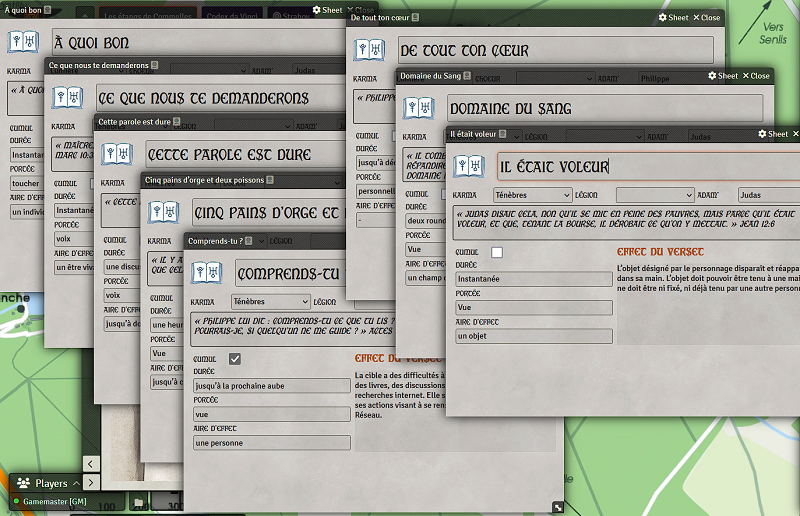Image resolution: width=800 pixels, height=516 pixels.
Task: Click book image in Cette parole est dure
Action: point(117,154)
